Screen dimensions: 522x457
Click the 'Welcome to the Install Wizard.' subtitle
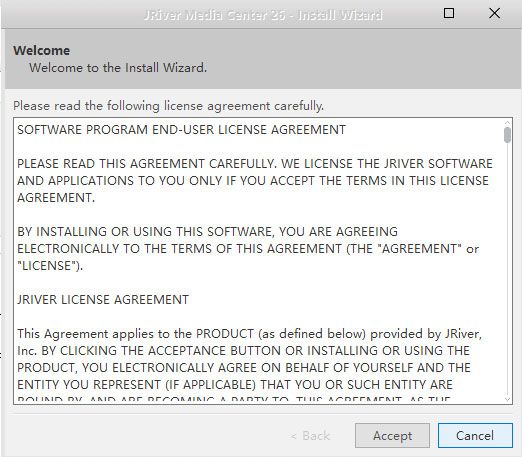pyautogui.click(x=118, y=68)
